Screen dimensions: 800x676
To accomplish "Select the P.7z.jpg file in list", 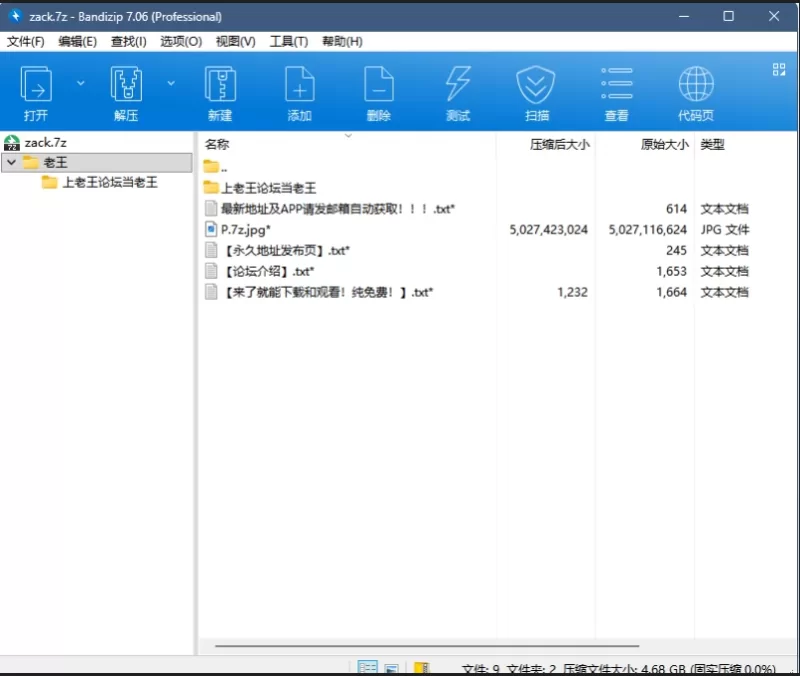I will (245, 229).
